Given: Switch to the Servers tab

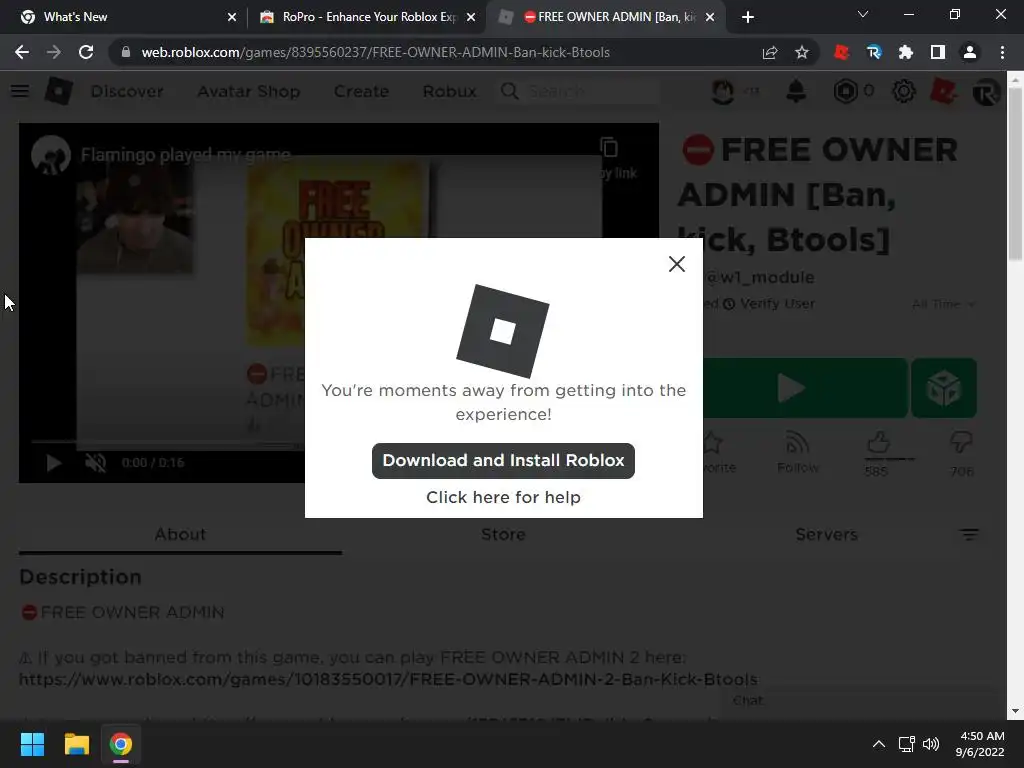Looking at the screenshot, I should 826,535.
